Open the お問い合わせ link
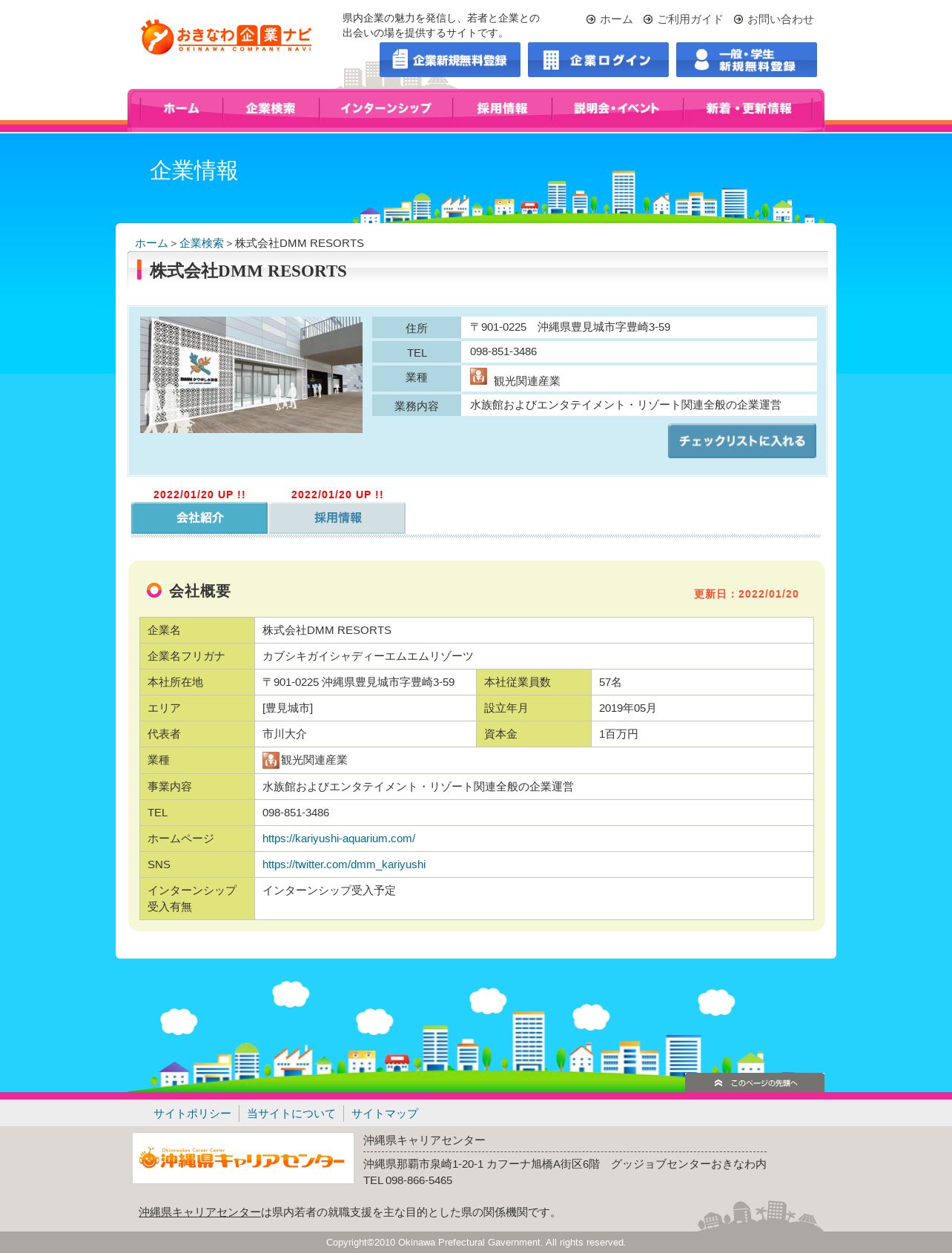 pyautogui.click(x=780, y=19)
